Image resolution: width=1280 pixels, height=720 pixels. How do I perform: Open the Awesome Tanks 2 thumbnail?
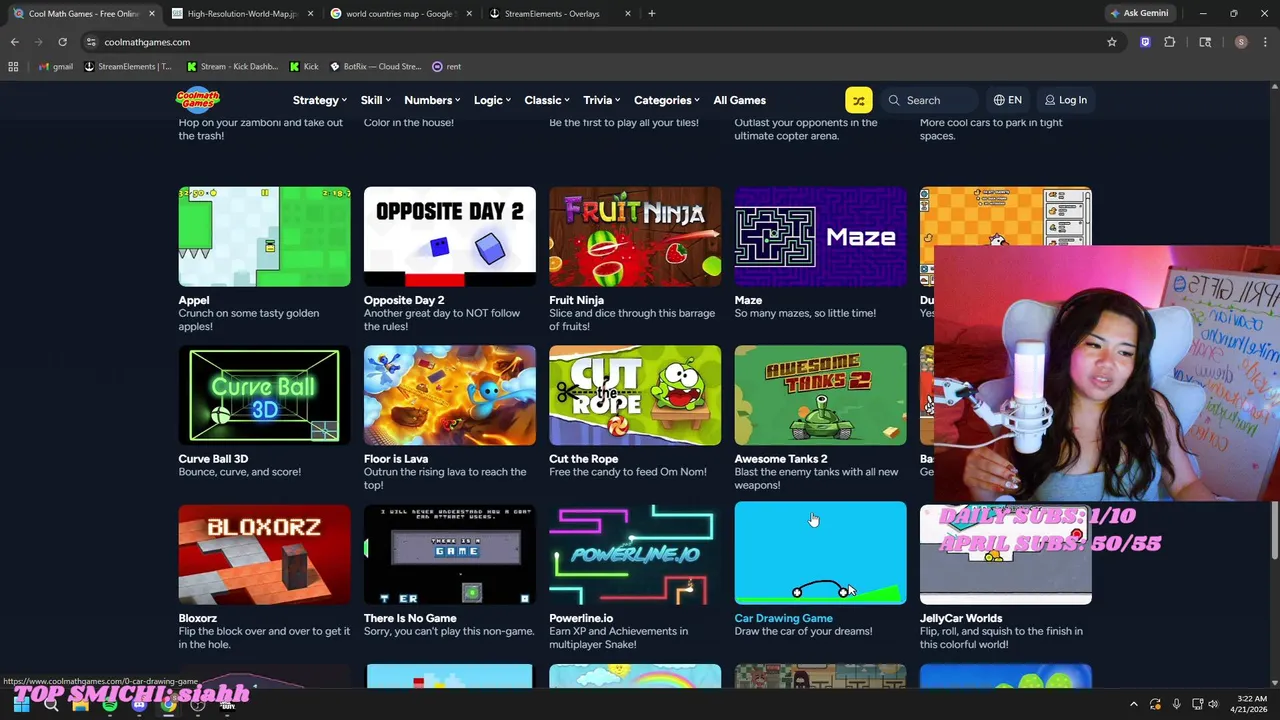[820, 395]
